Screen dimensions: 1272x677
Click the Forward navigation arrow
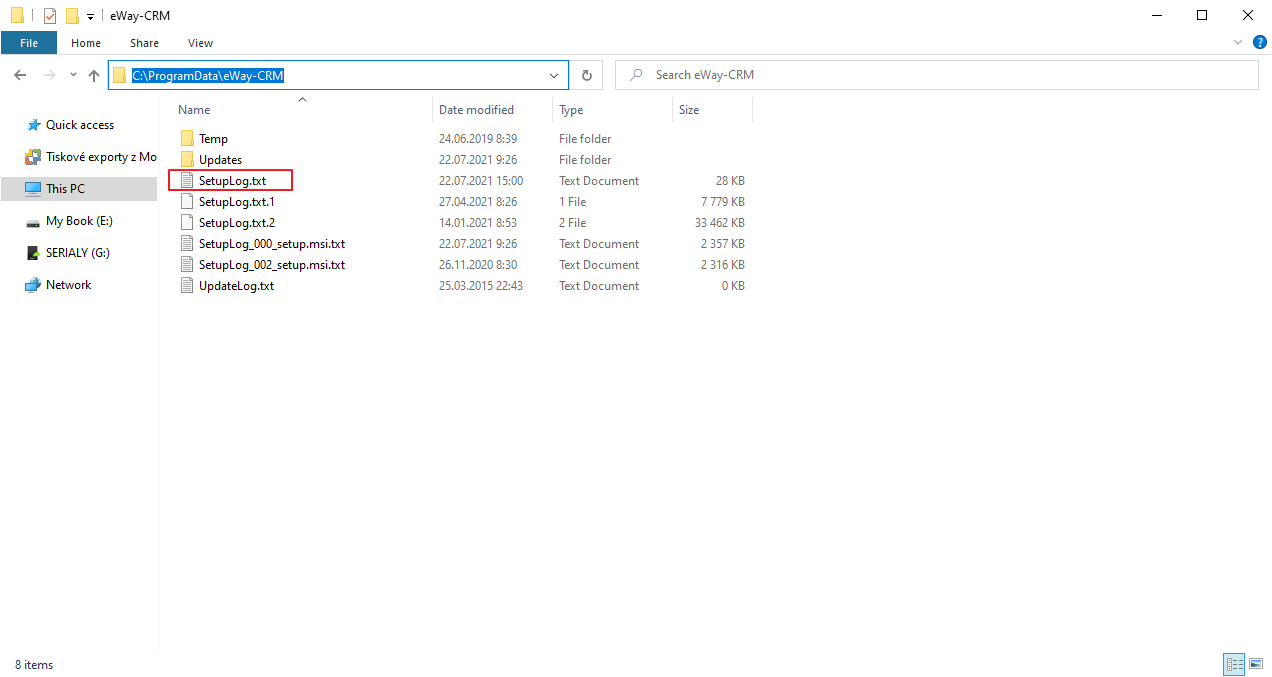[x=49, y=75]
